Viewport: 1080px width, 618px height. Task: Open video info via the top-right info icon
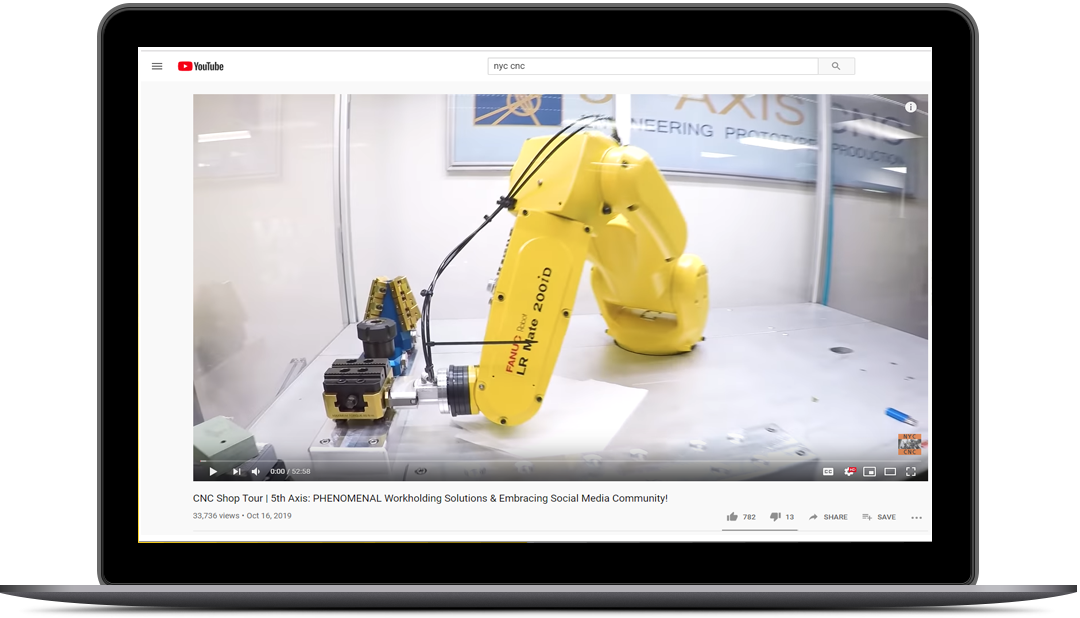pos(911,106)
